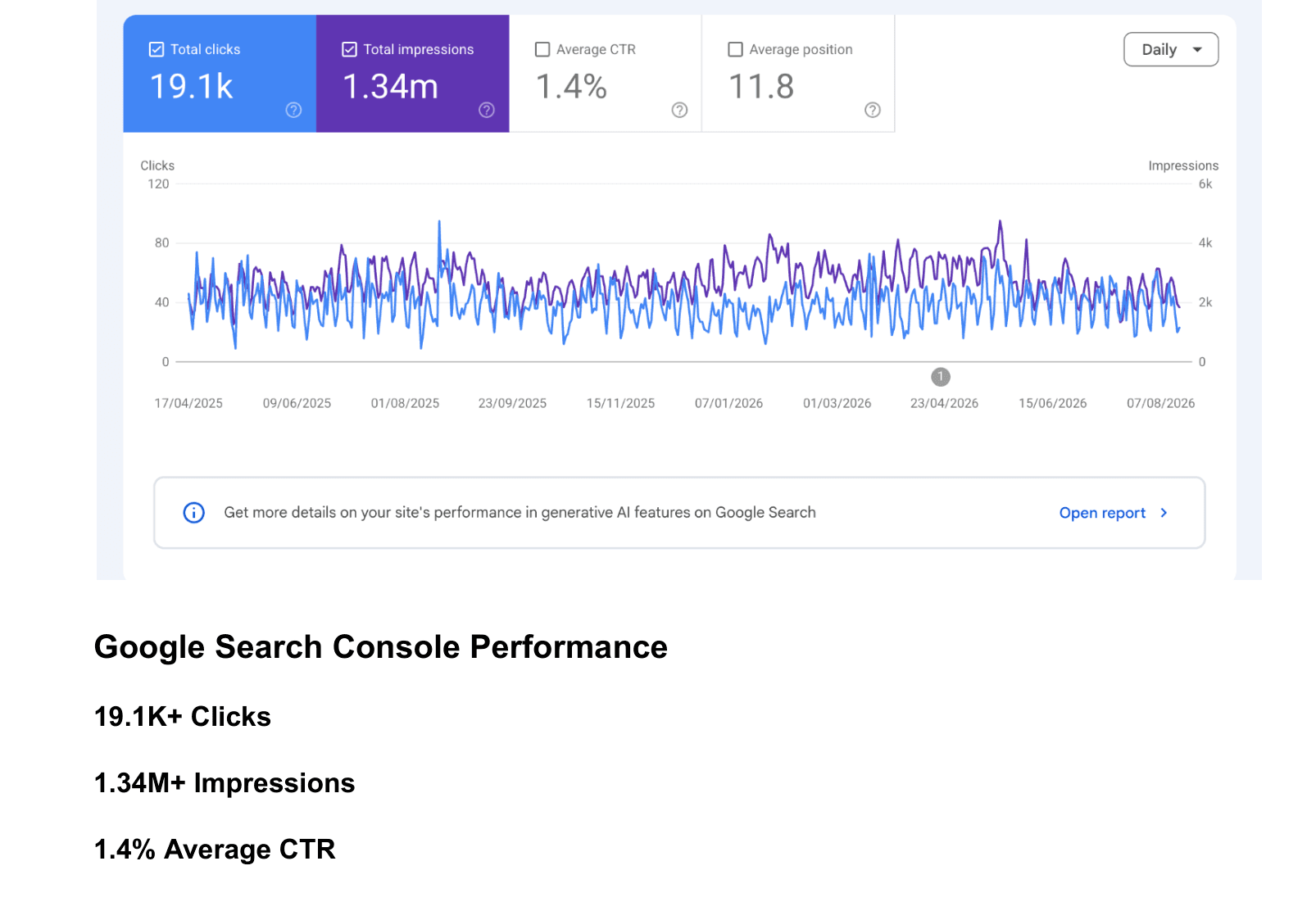
Task: Select the 1.4% average CTR value
Action: pos(571,86)
